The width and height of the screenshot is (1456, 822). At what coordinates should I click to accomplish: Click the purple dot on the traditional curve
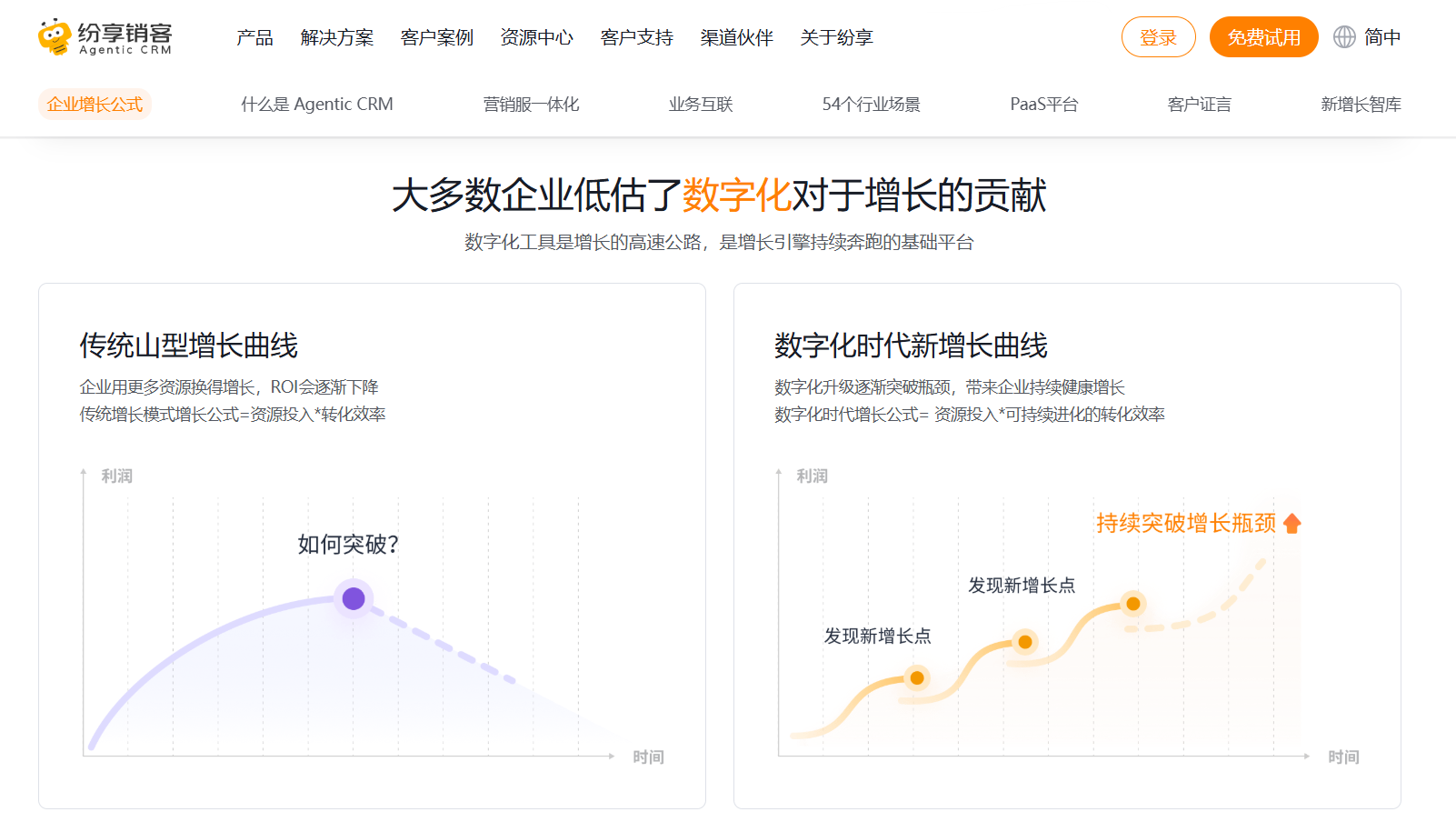point(354,598)
